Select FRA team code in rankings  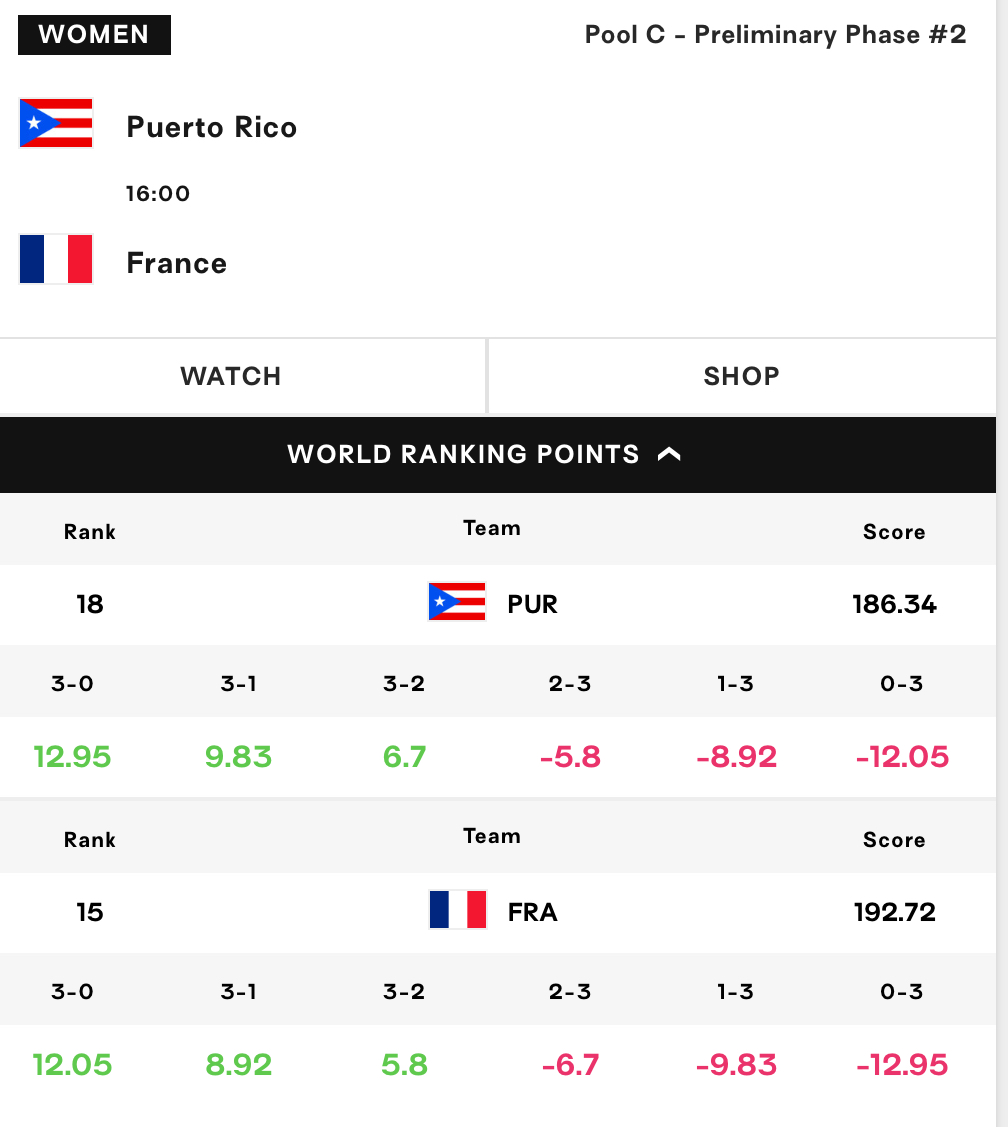click(532, 912)
